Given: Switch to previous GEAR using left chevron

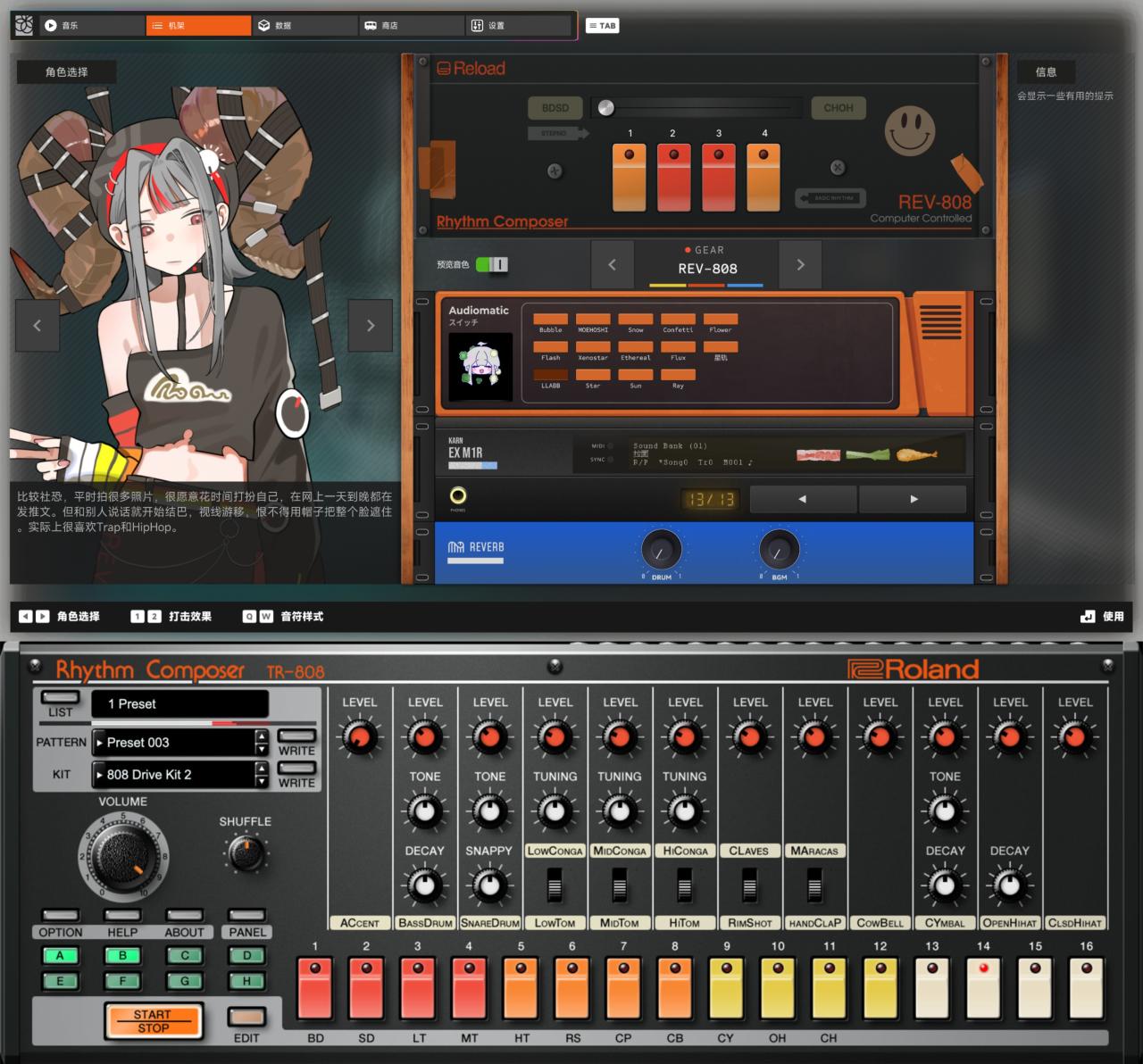Looking at the screenshot, I should (612, 264).
